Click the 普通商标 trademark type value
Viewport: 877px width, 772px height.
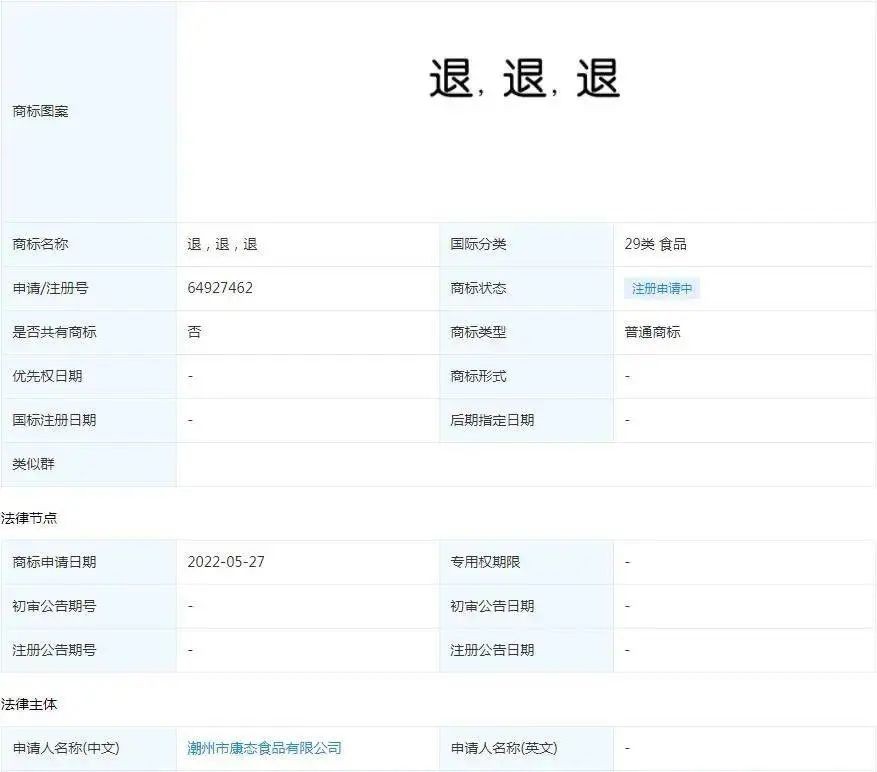(x=652, y=332)
